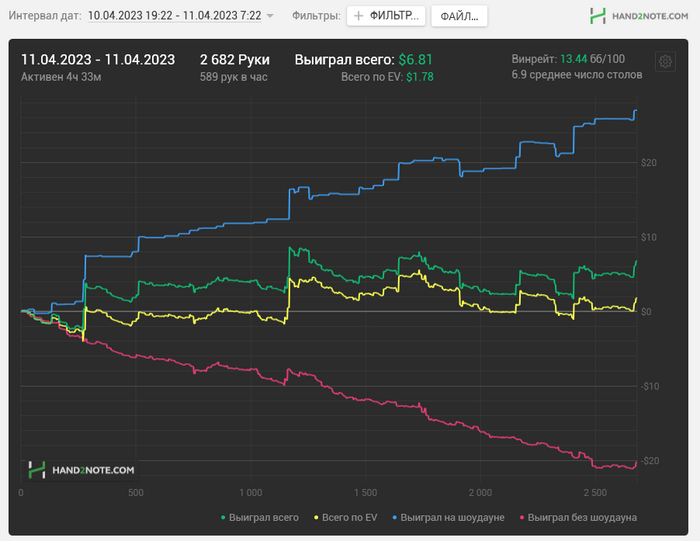Click the 1 000 hands axis label
This screenshot has width=700, height=541.
pos(250,493)
